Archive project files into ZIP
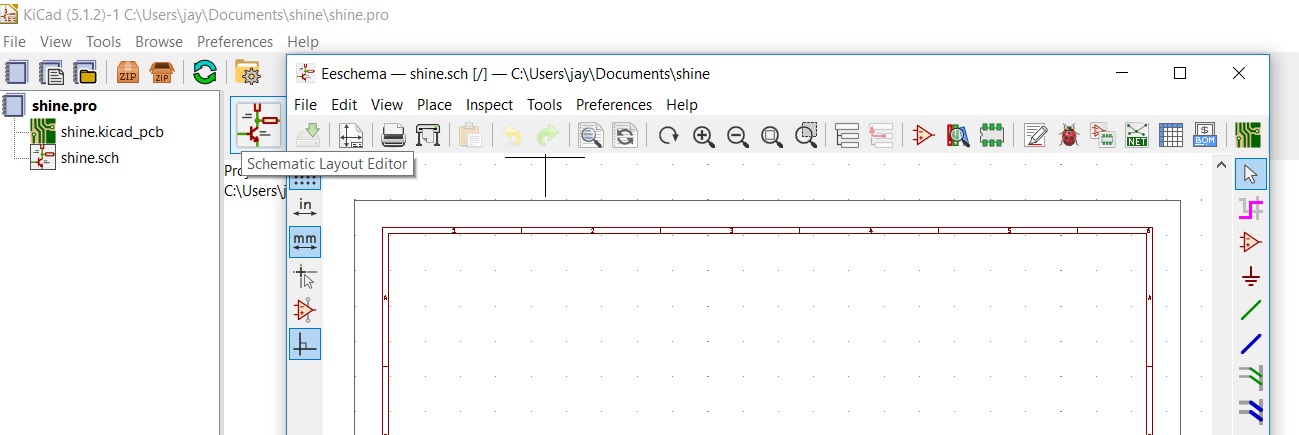Screen dimensions: 1299x435 [x=128, y=72]
